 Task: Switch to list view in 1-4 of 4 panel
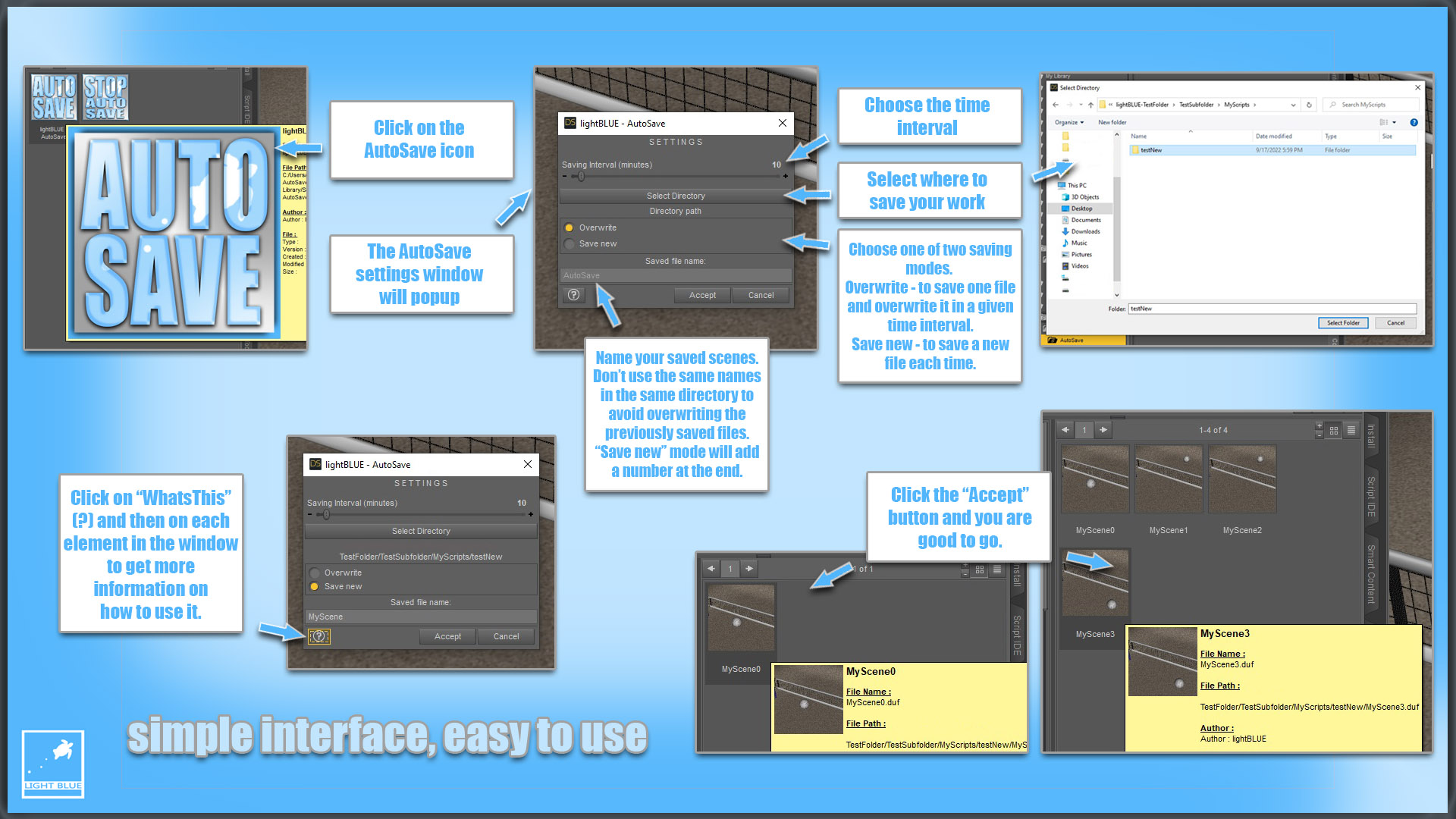pos(1351,430)
